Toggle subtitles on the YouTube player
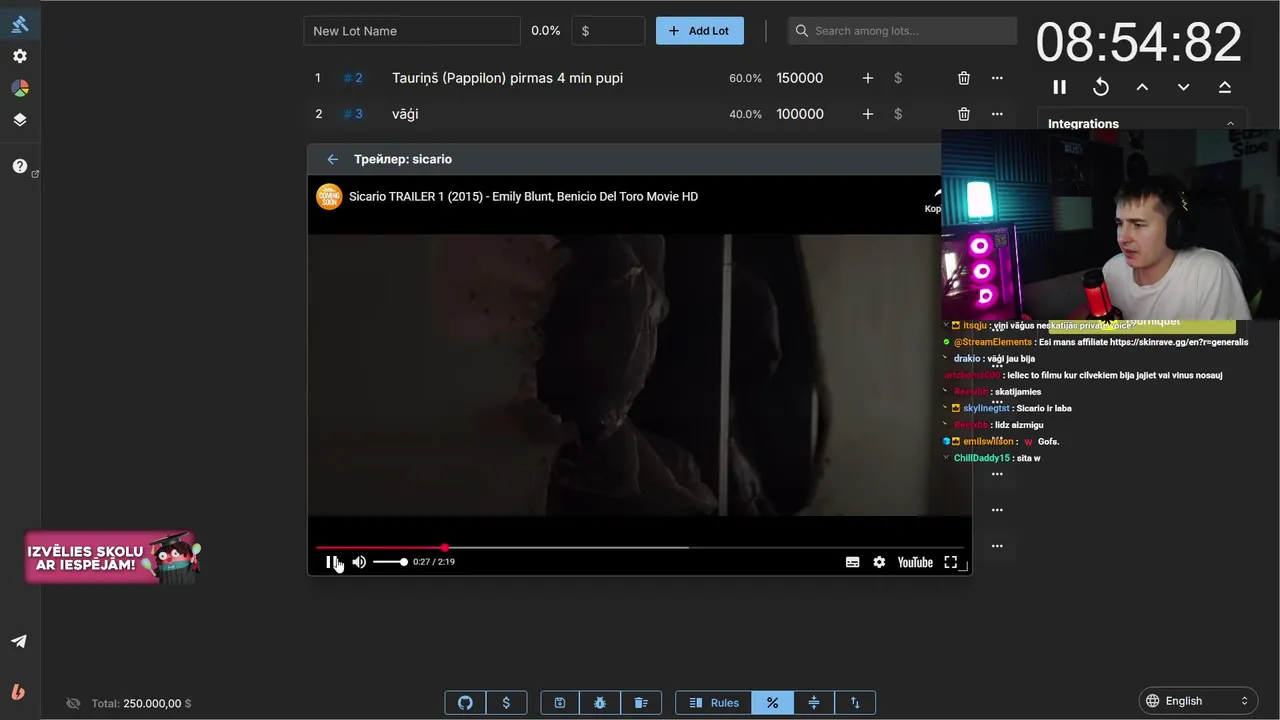1280x720 pixels. (x=853, y=562)
